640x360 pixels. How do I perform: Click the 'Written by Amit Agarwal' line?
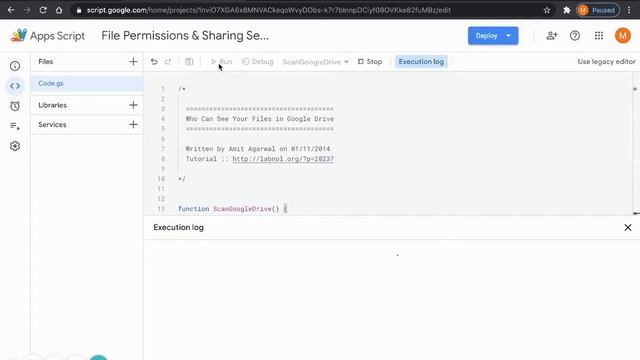pos(258,149)
